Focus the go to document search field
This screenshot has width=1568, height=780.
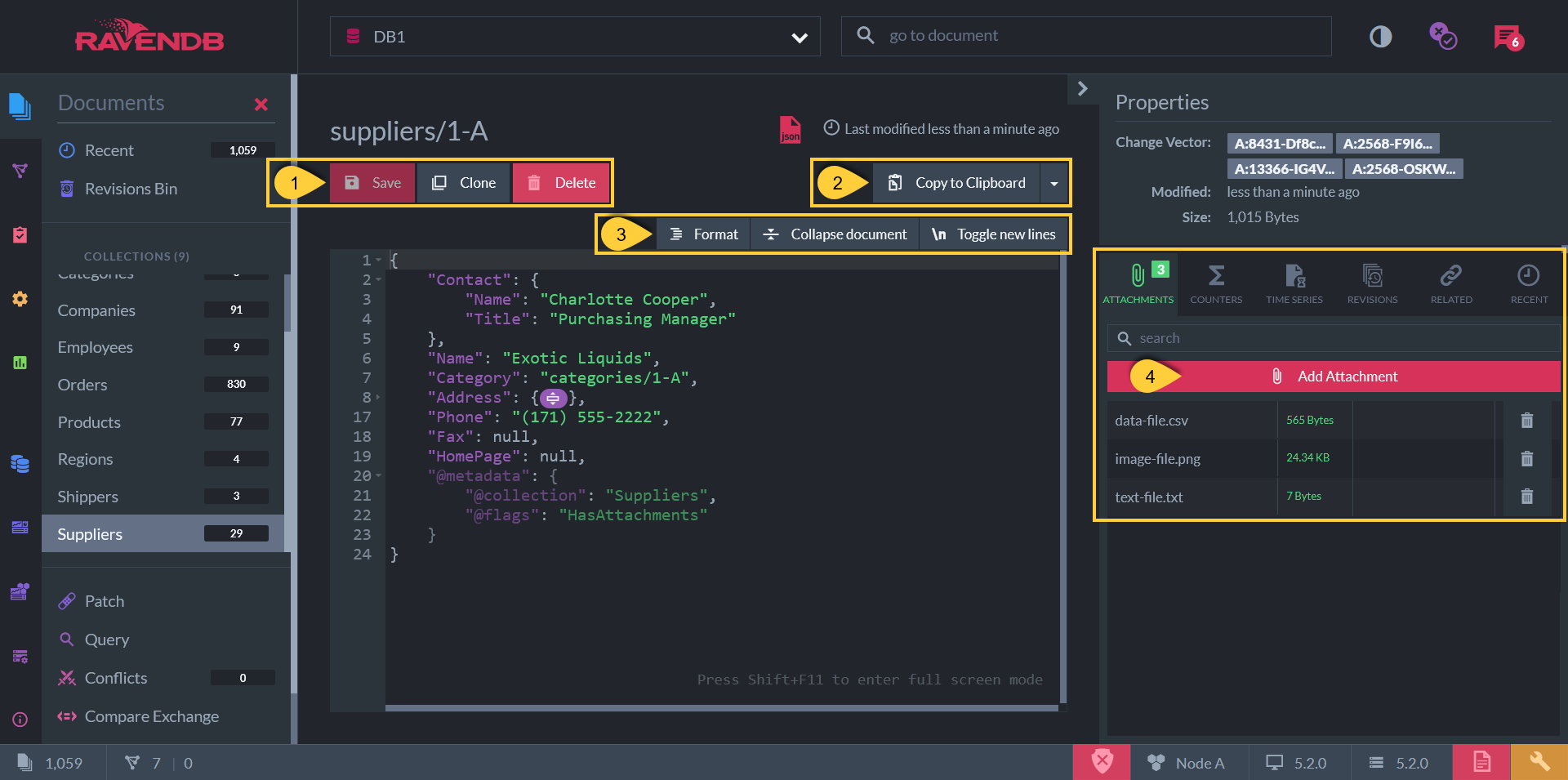coord(1086,36)
